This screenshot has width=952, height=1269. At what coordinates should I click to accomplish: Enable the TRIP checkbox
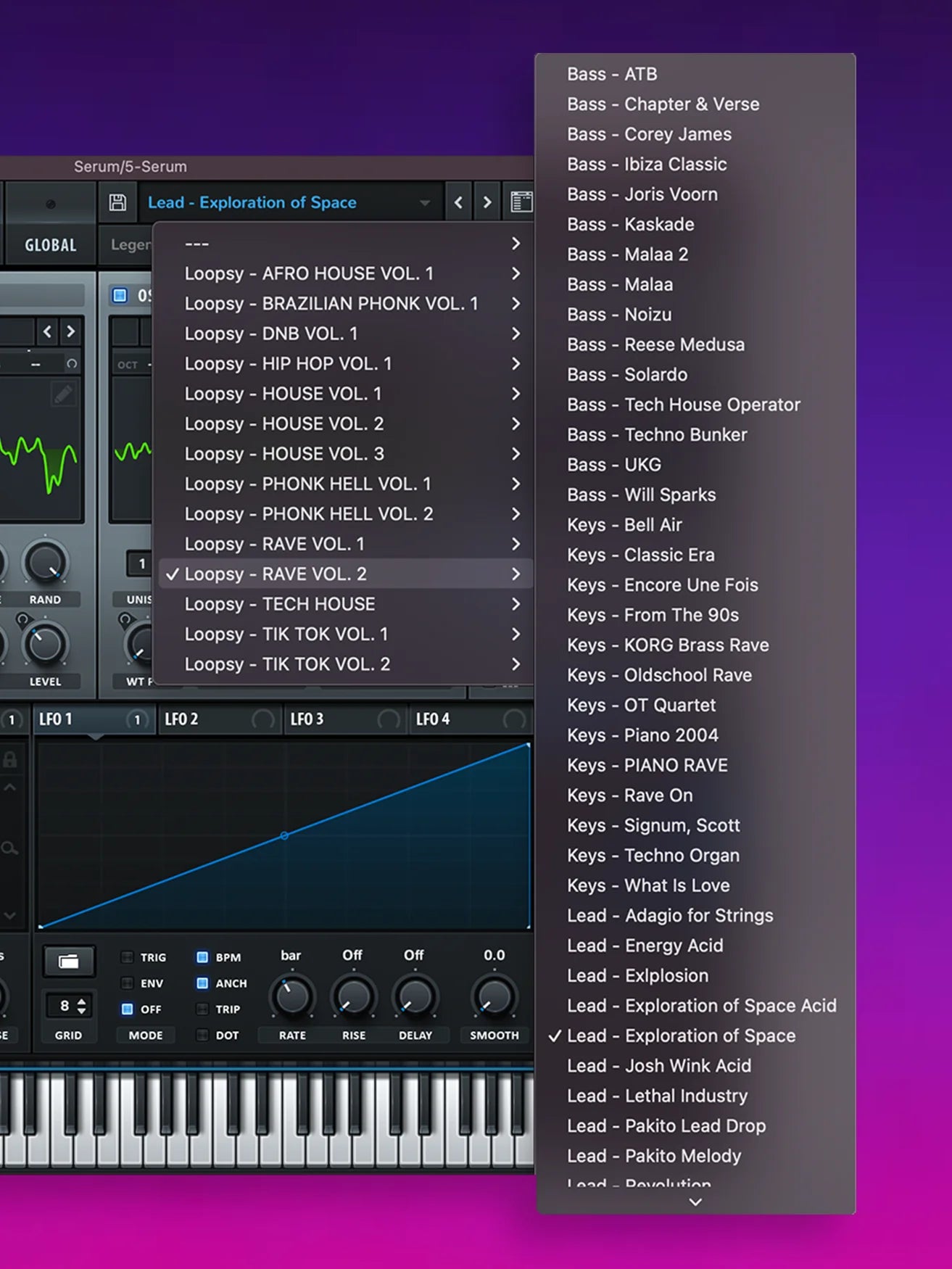coord(202,1009)
